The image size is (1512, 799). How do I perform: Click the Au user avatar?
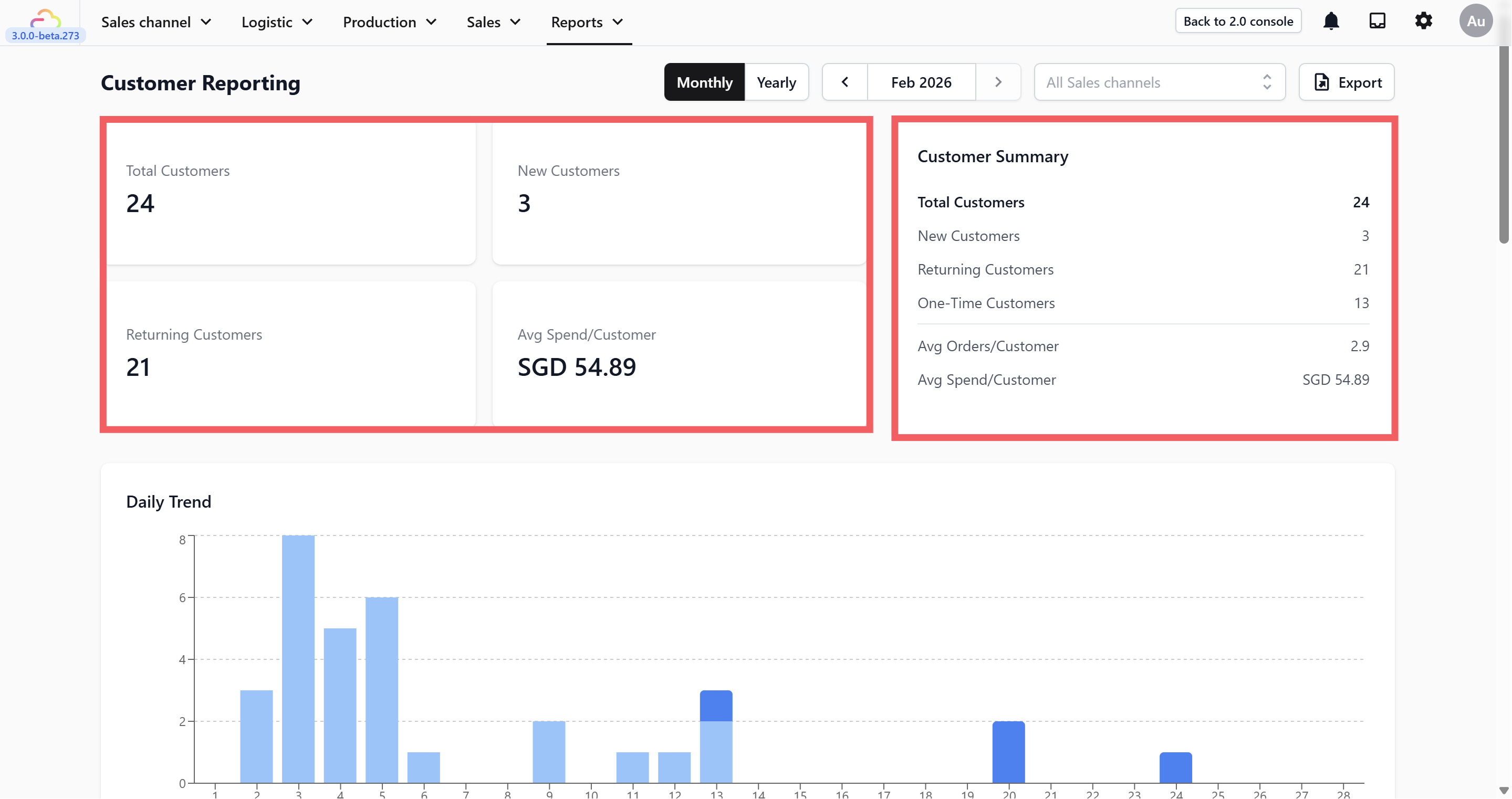[1475, 21]
